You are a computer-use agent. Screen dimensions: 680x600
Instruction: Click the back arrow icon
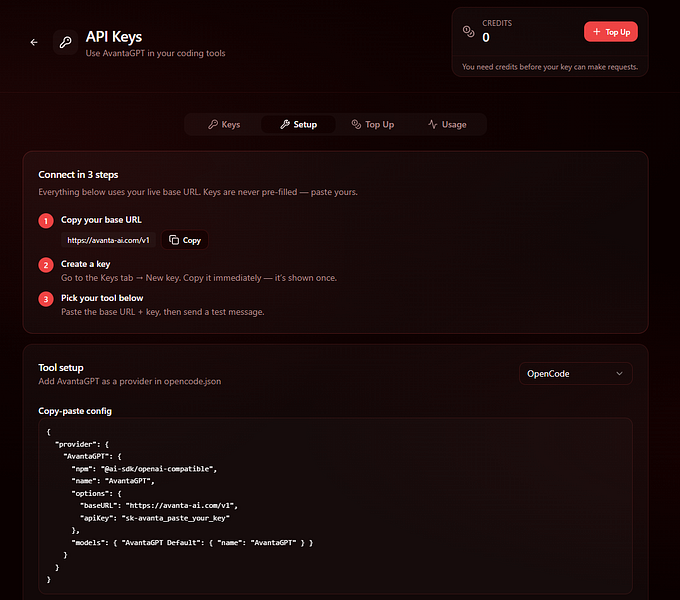pyautogui.click(x=34, y=42)
